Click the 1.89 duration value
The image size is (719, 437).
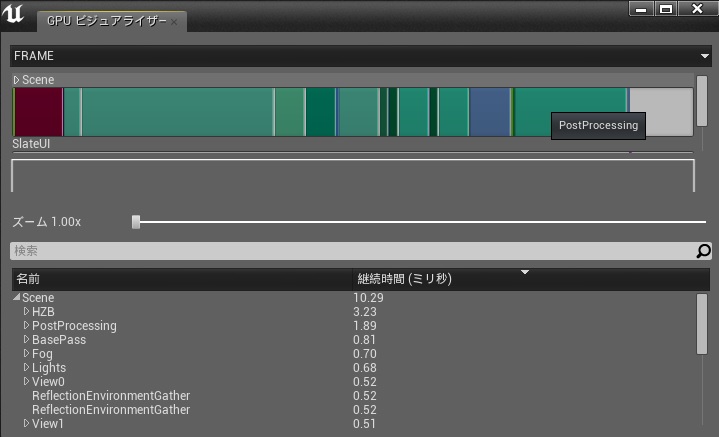click(x=365, y=326)
